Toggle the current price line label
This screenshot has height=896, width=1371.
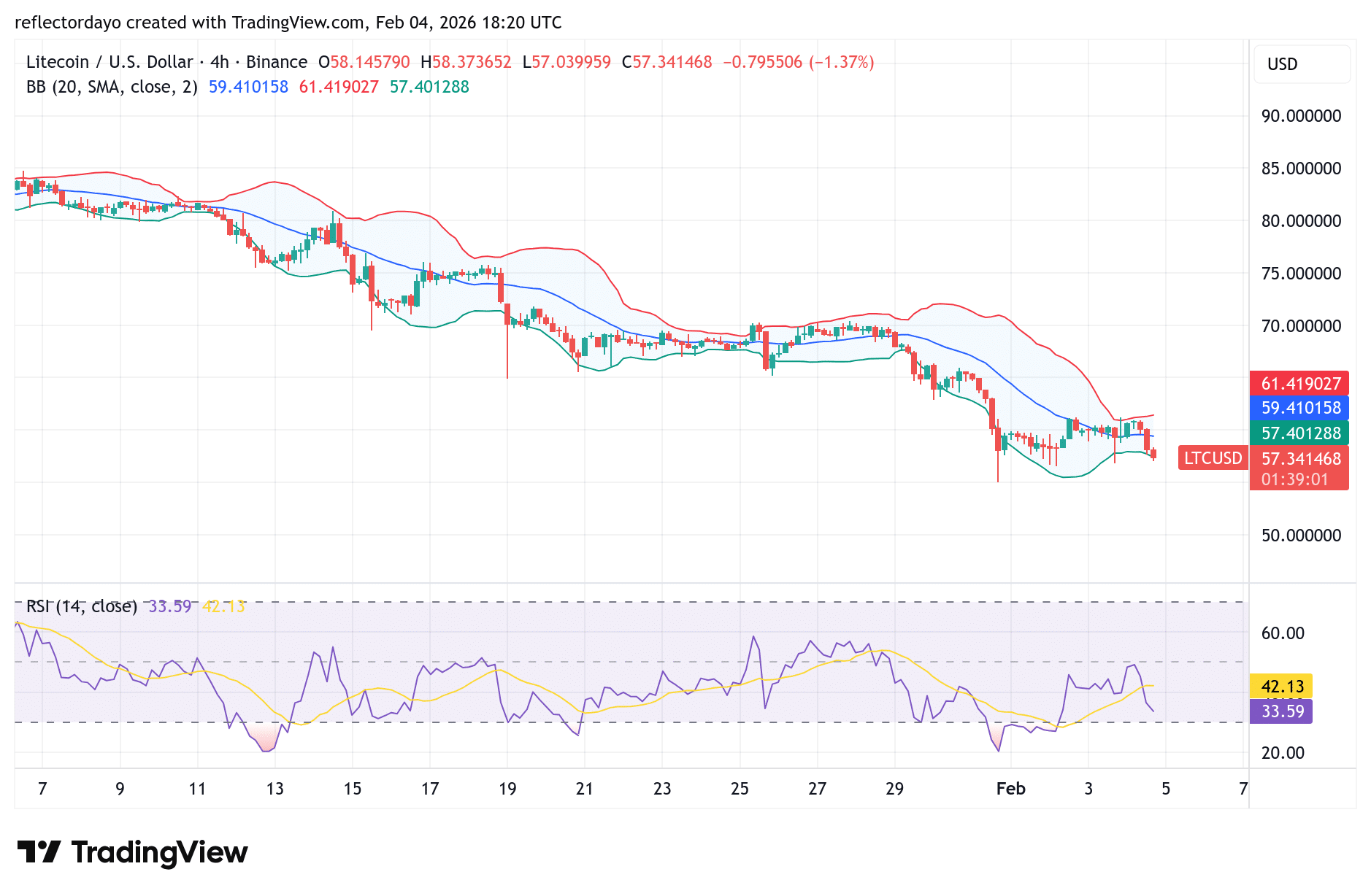pos(1299,458)
